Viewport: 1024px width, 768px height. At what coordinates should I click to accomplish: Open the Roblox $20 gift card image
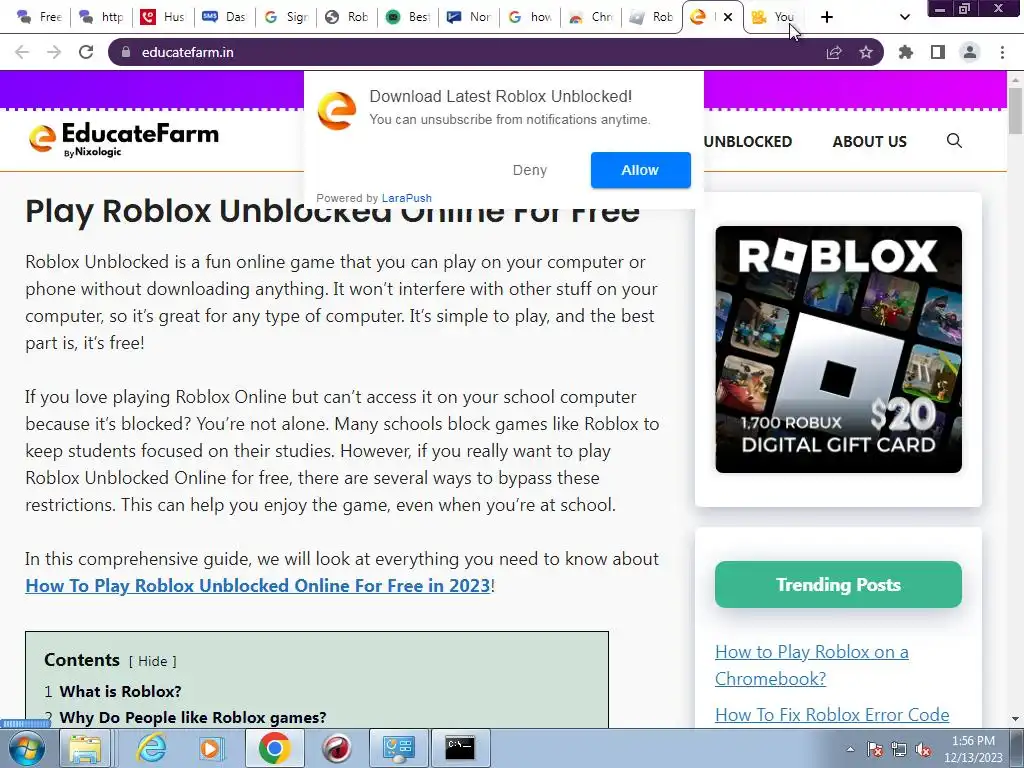(839, 349)
